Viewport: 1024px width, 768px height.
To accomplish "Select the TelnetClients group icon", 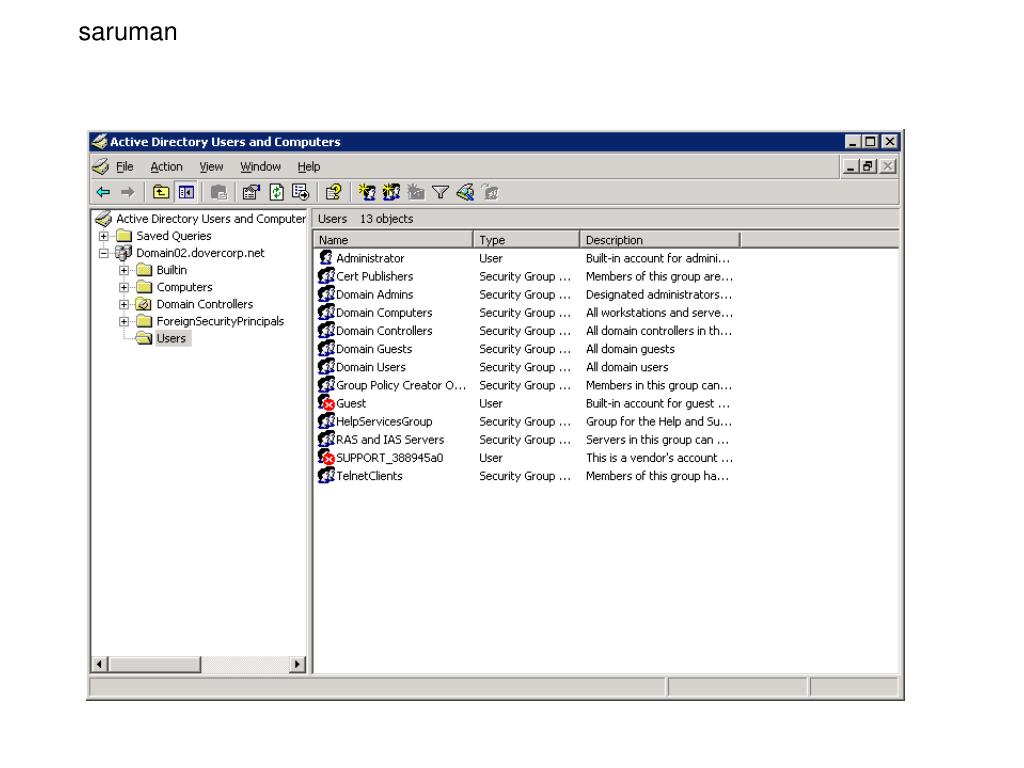I will pos(326,476).
